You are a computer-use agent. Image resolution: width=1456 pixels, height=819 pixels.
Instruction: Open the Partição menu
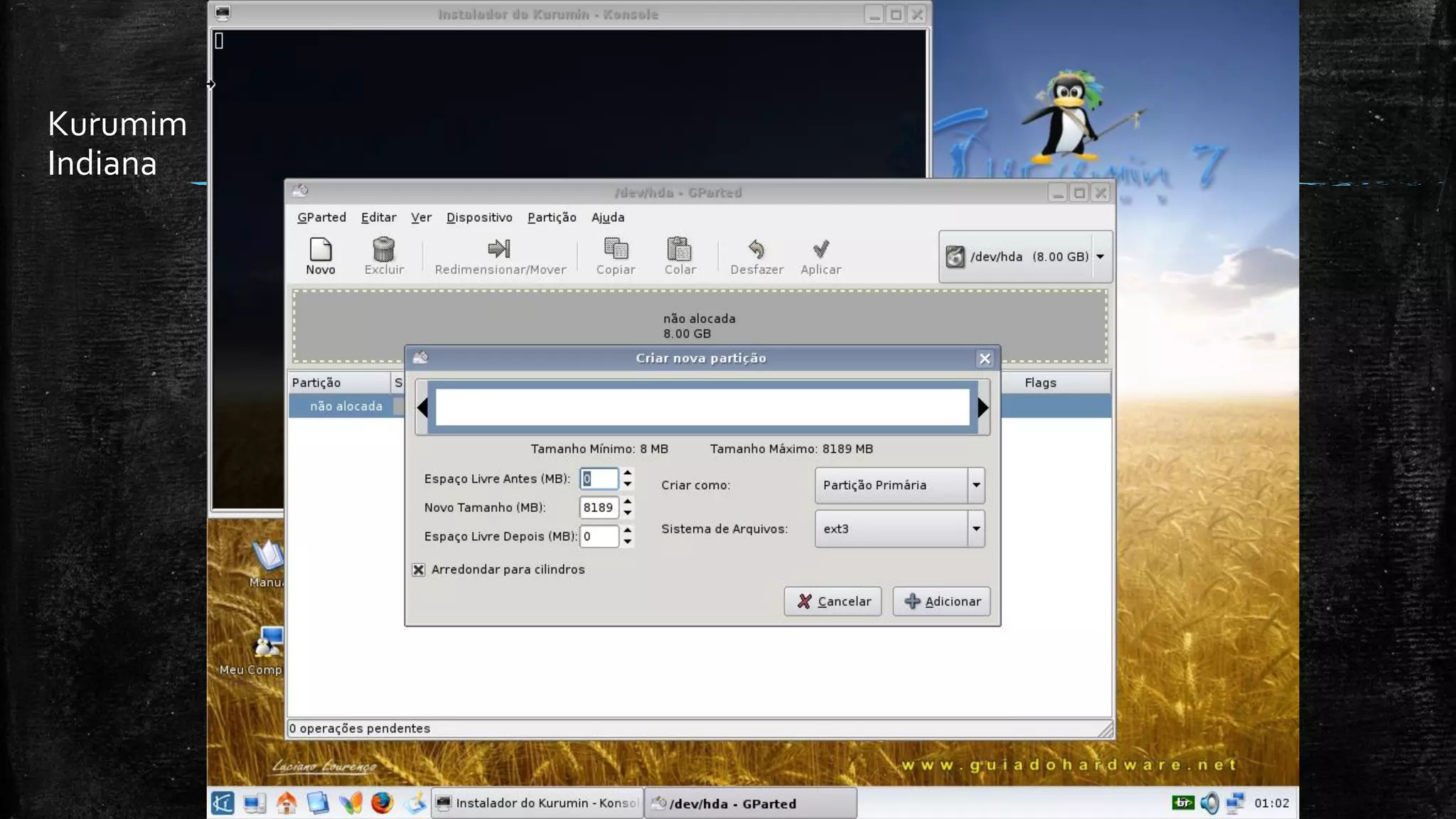[x=552, y=218]
